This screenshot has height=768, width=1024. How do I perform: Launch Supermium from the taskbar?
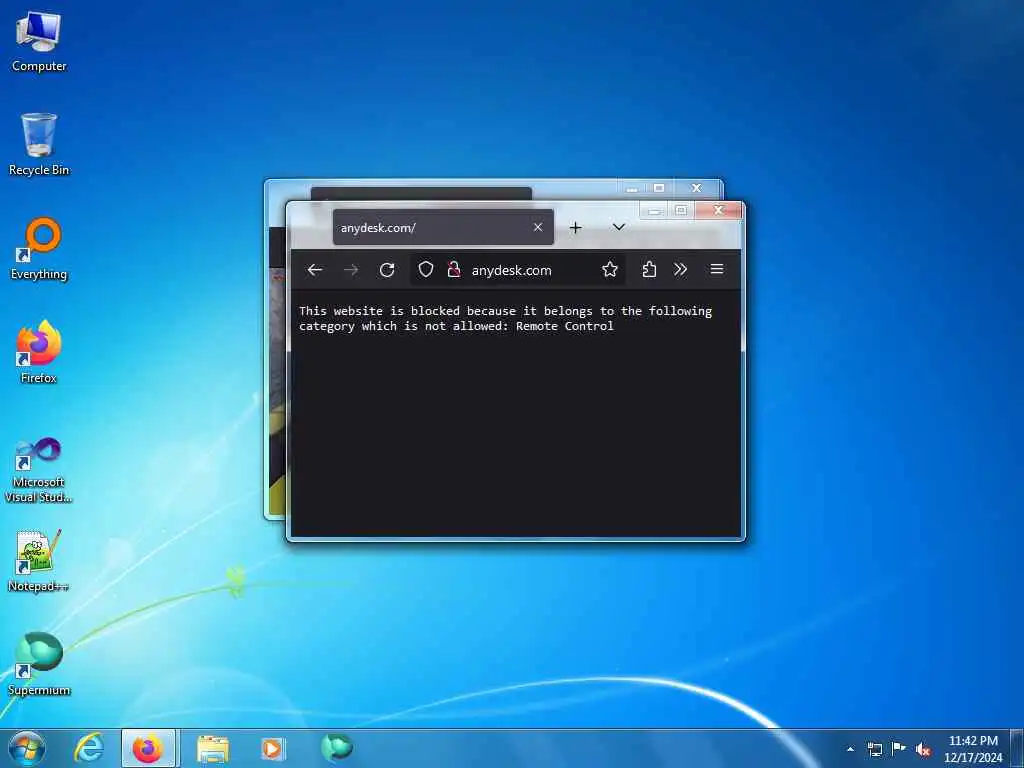click(x=337, y=748)
